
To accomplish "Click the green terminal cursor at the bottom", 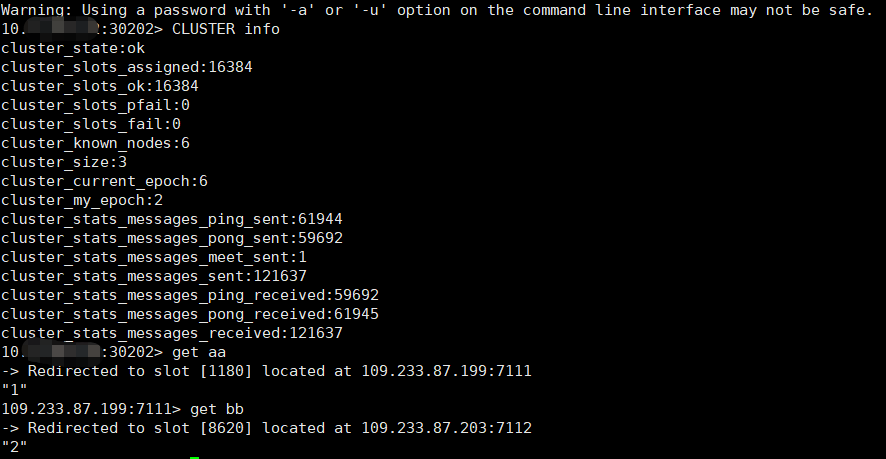I will coord(194,457).
